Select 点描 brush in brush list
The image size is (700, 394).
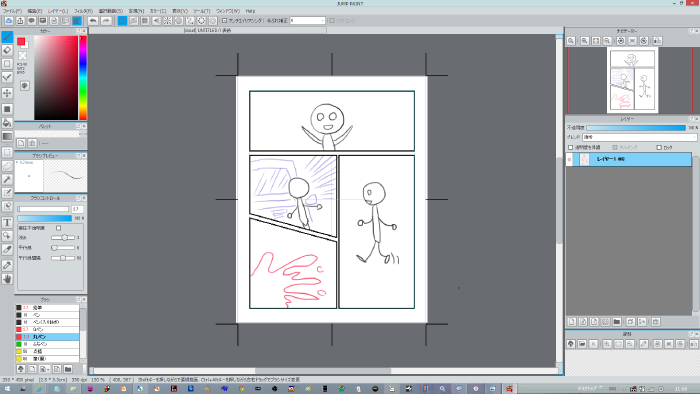47,351
